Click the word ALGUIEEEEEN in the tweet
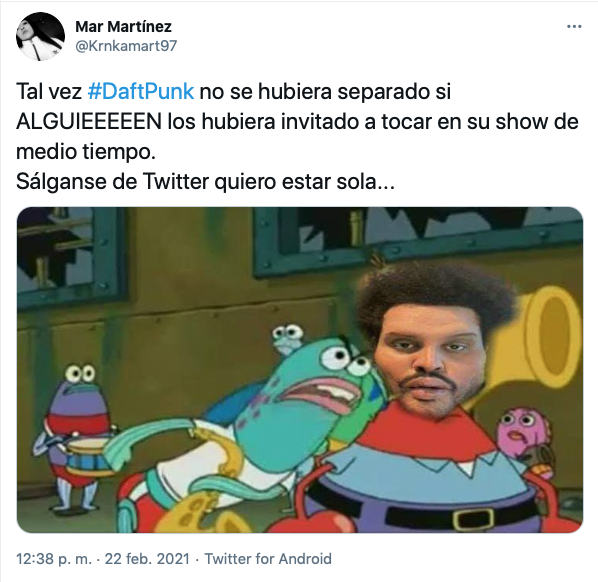 click(89, 122)
